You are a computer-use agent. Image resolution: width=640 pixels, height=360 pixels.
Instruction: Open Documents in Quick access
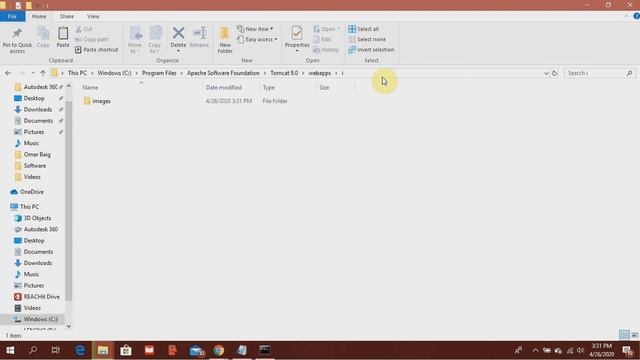38,121
